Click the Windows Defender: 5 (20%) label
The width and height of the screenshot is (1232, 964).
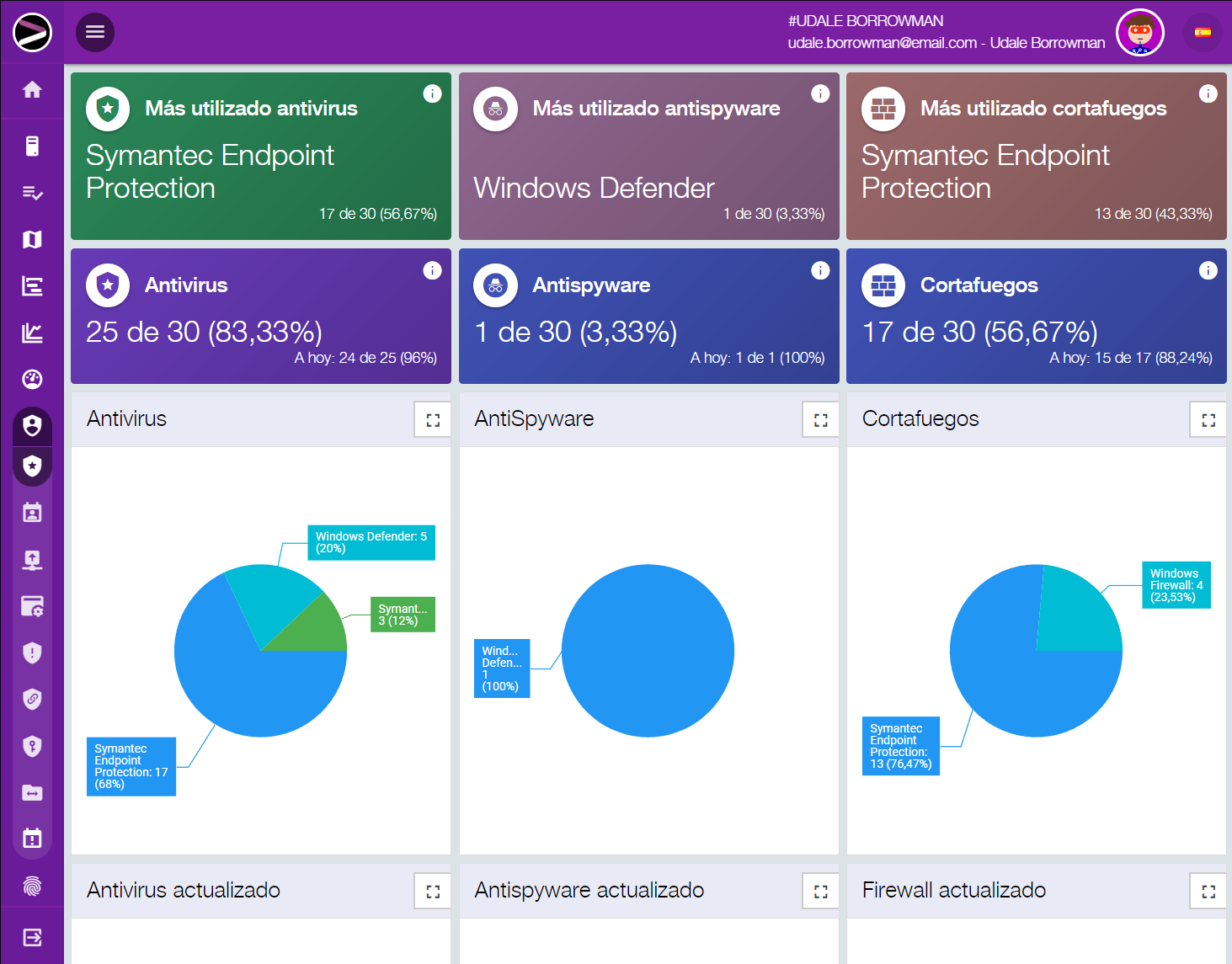tap(371, 542)
